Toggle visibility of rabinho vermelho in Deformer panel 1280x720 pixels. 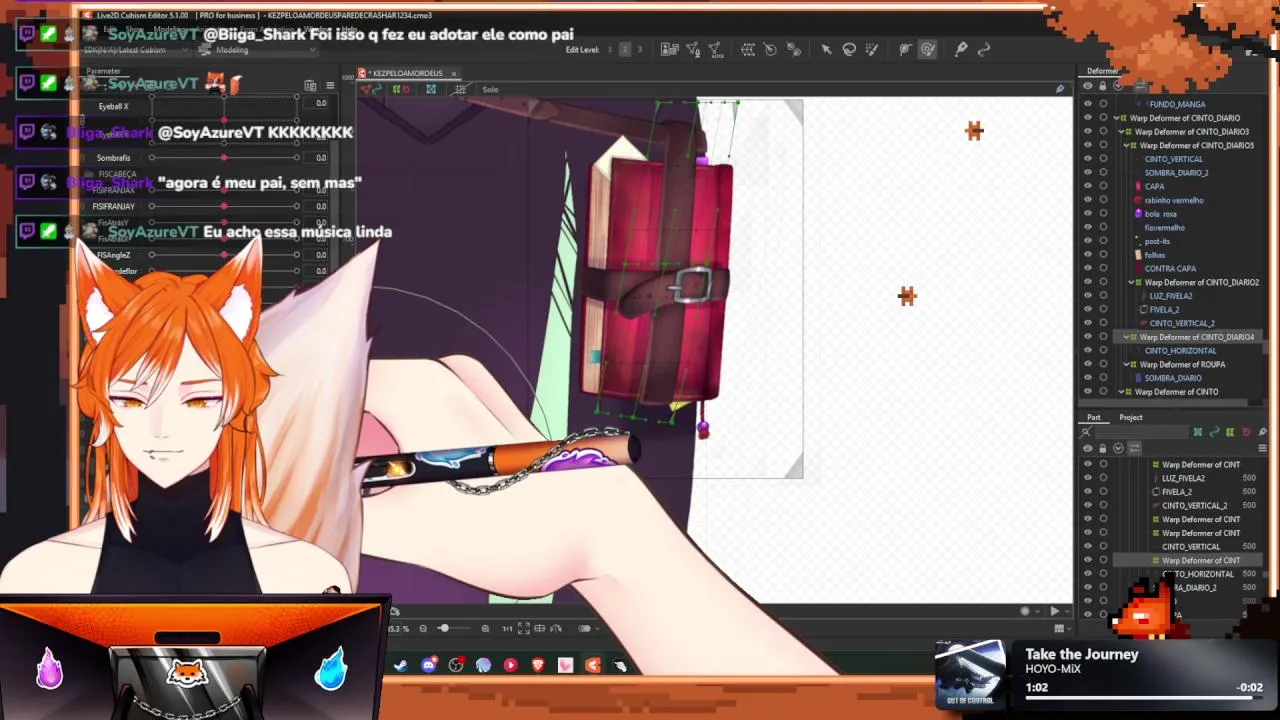(1088, 200)
